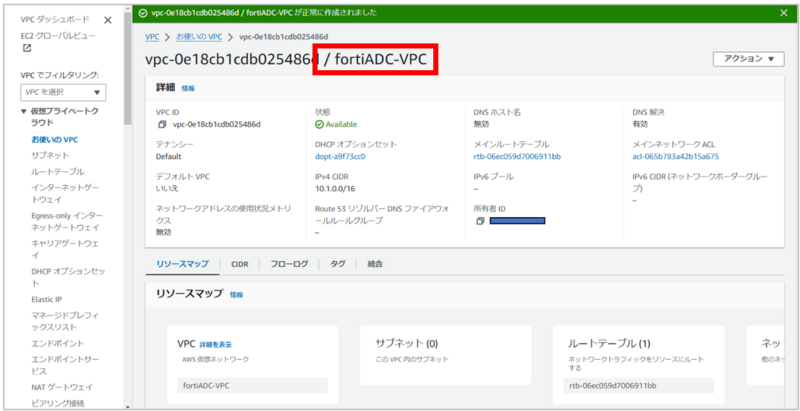Open network ACL acl-065b783a42b15a675 link
The width and height of the screenshot is (800, 411).
[676, 157]
